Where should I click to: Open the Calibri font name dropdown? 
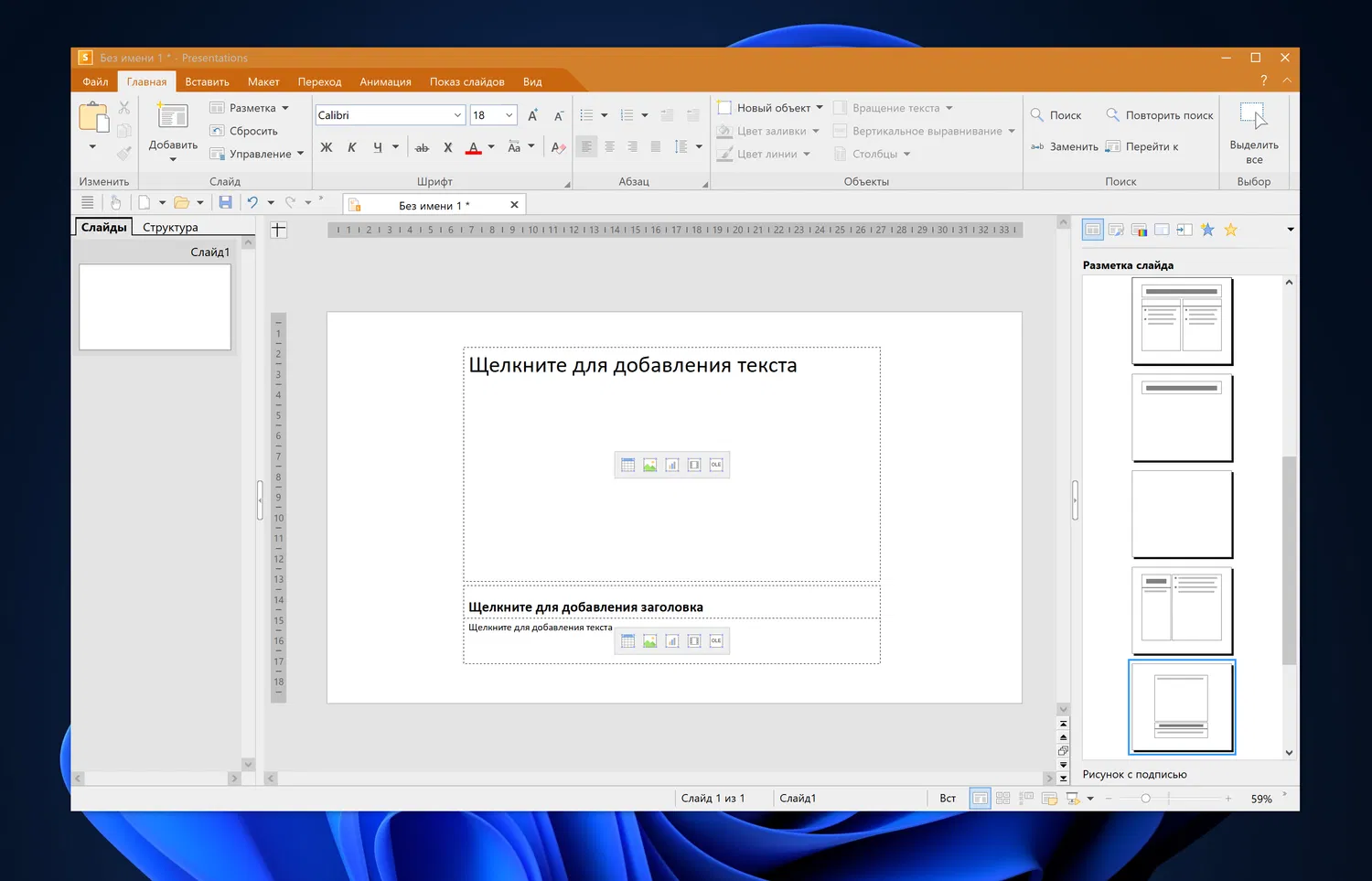(x=457, y=115)
